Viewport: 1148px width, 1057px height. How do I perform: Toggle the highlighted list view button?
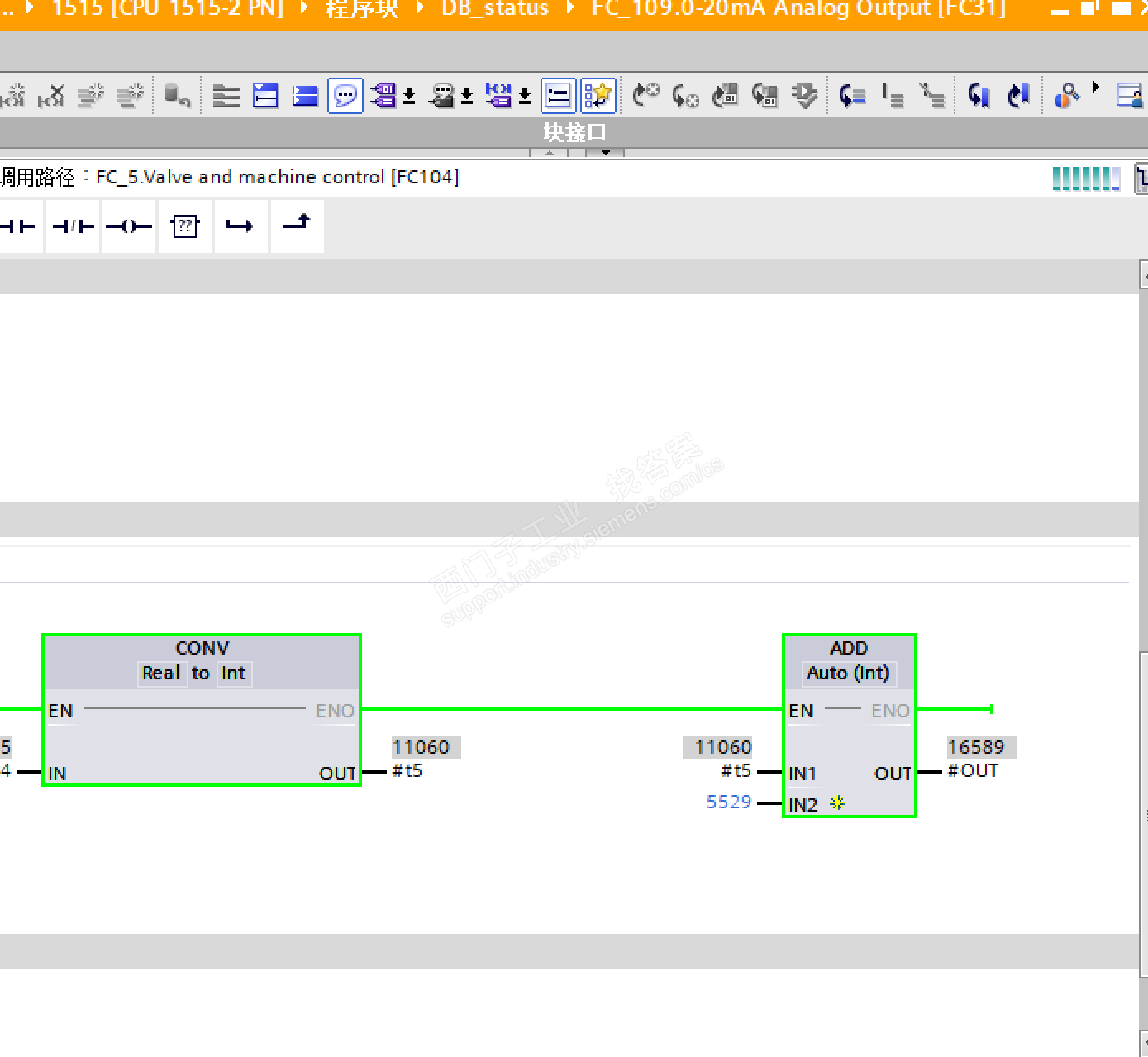point(558,96)
